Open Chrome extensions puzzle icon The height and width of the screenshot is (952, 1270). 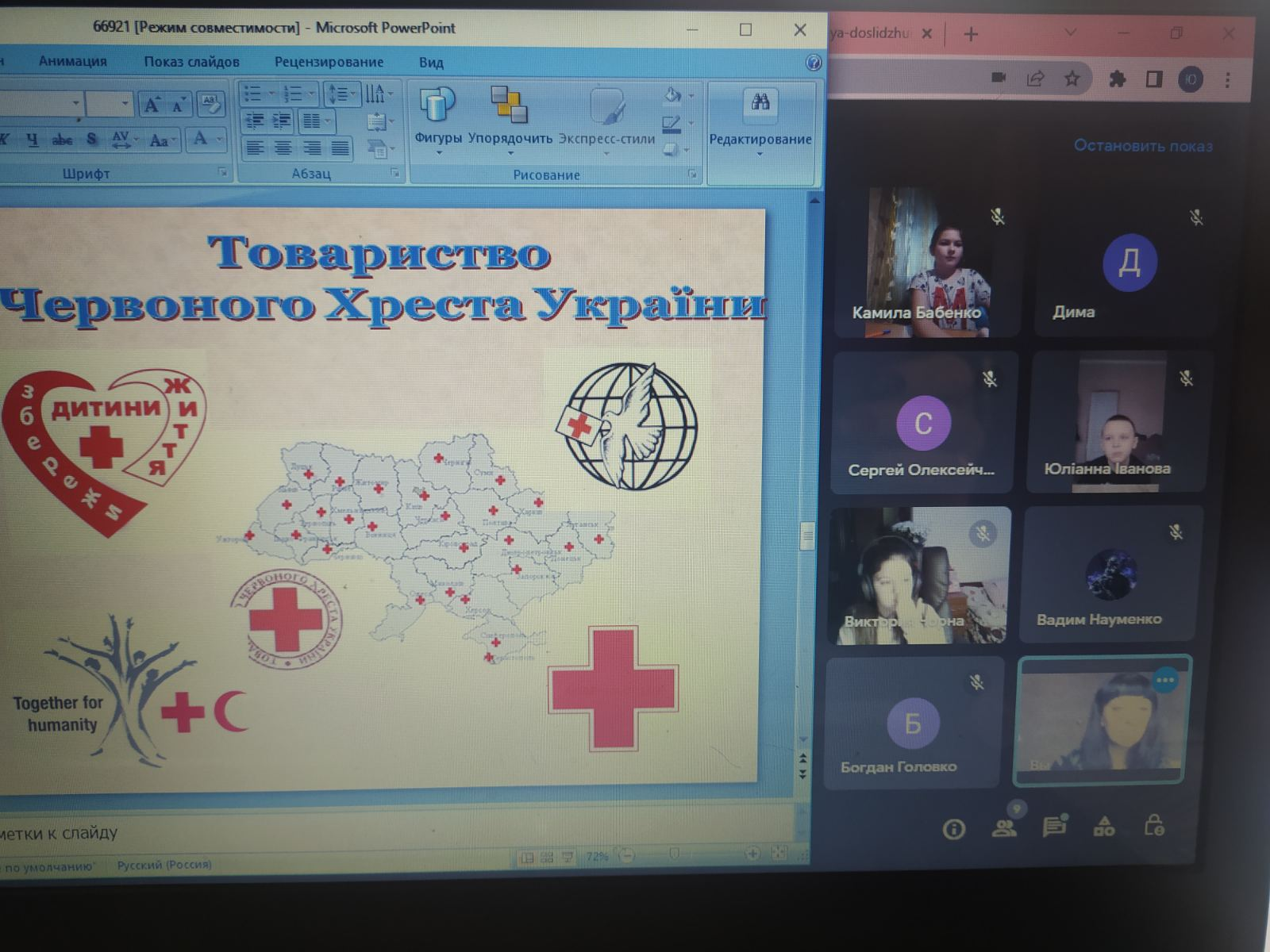pyautogui.click(x=1117, y=79)
